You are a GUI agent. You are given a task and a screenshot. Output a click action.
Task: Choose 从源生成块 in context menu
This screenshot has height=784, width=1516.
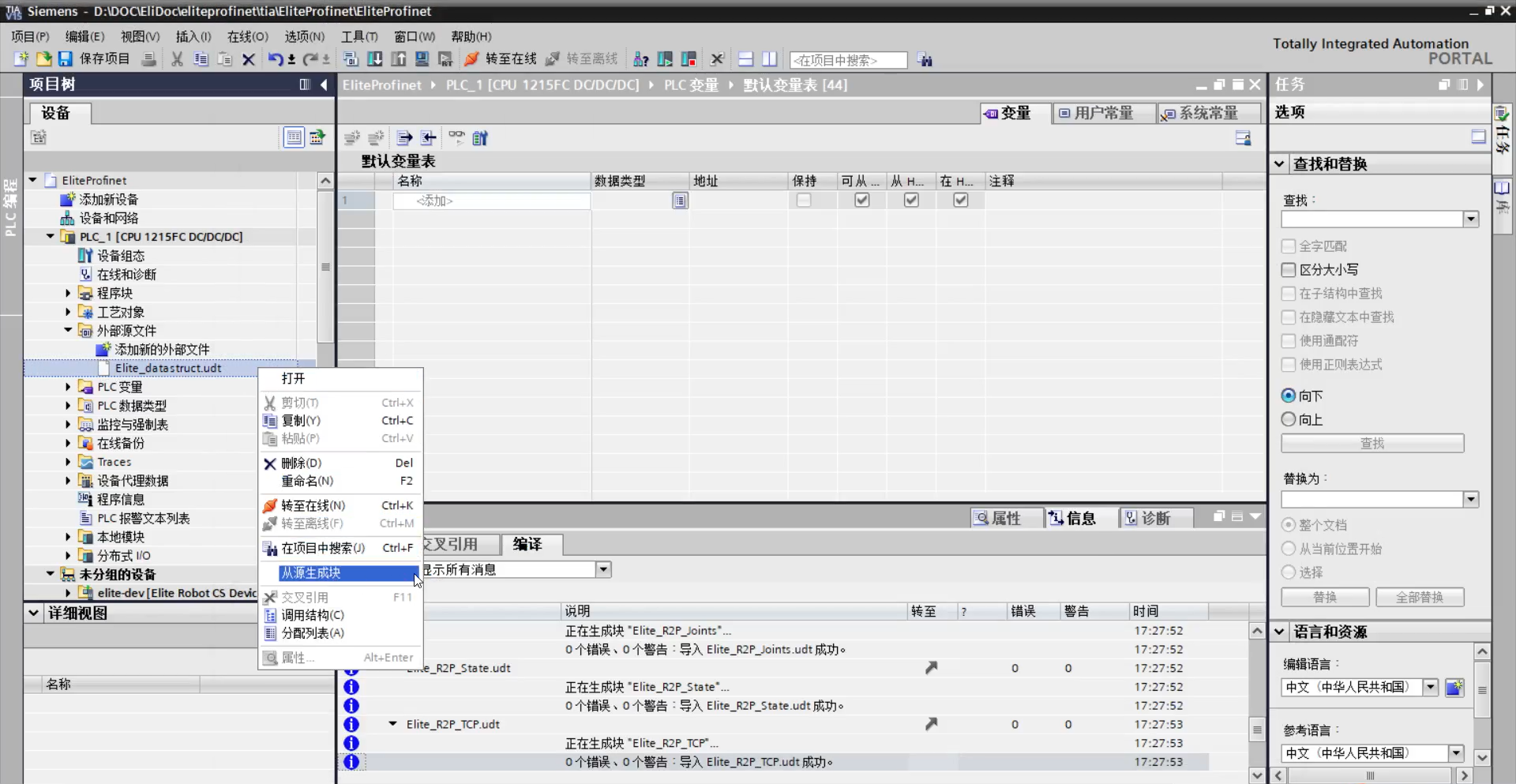coord(311,573)
